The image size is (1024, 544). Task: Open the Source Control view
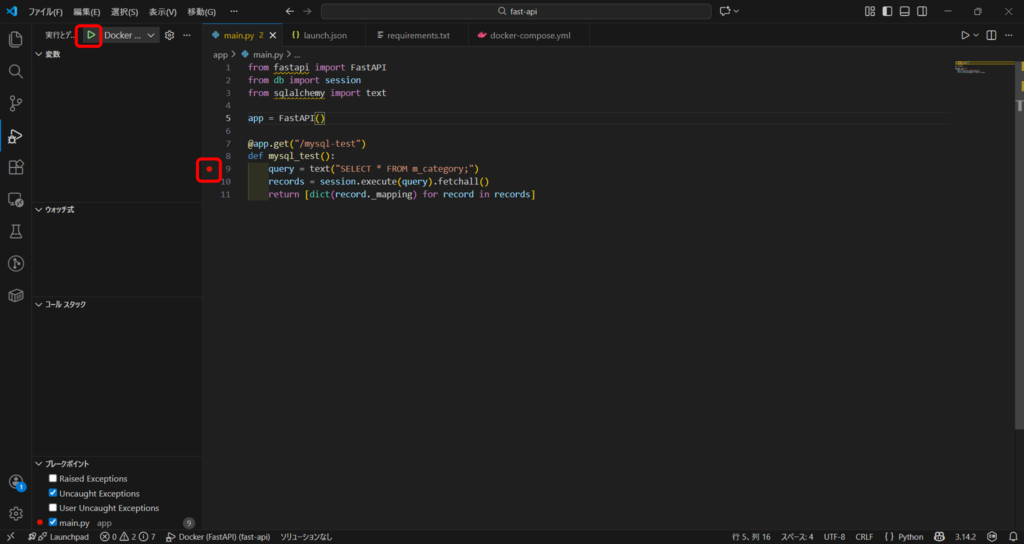coord(15,103)
